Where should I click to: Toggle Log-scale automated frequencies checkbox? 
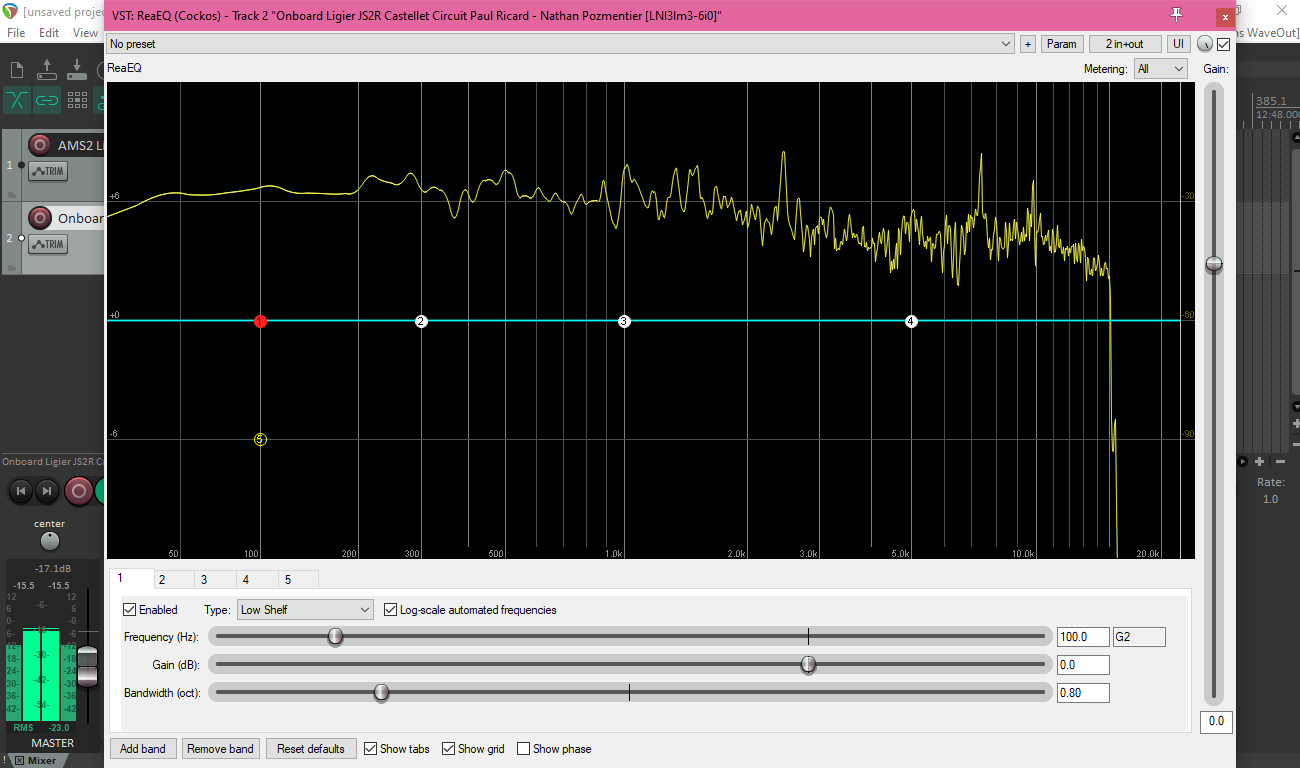[x=391, y=610]
